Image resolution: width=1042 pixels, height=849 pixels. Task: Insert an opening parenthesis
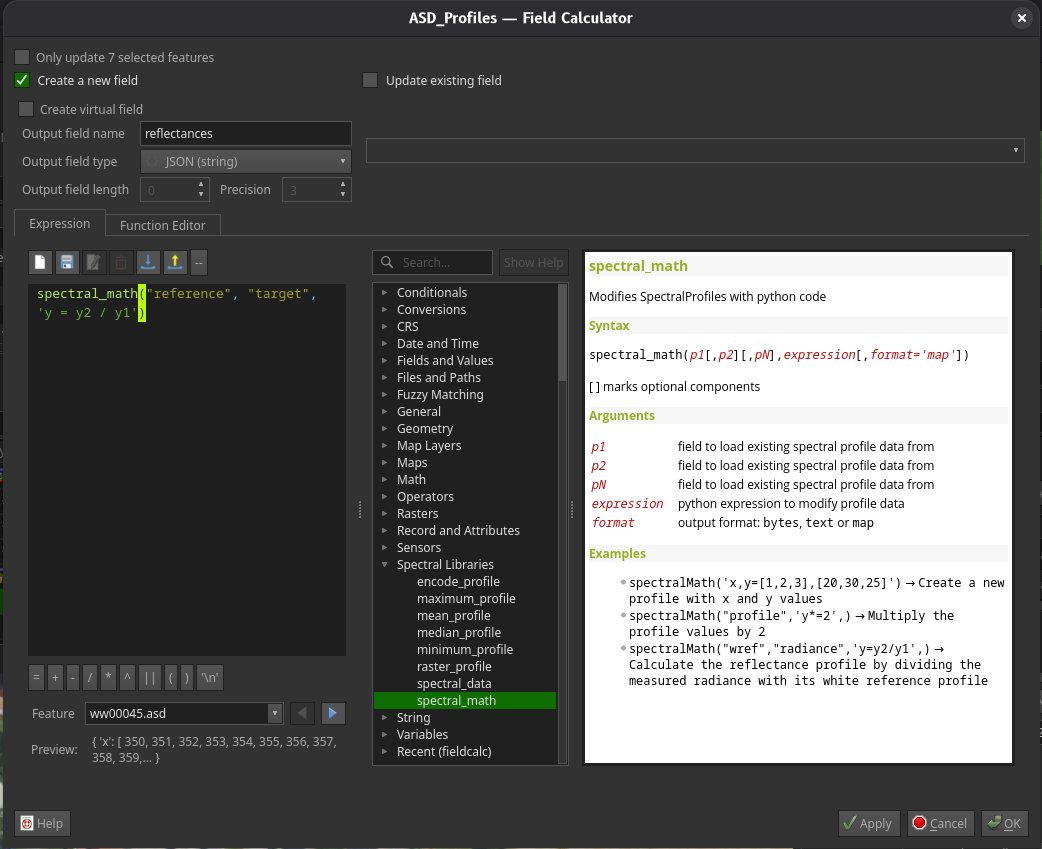pos(171,678)
